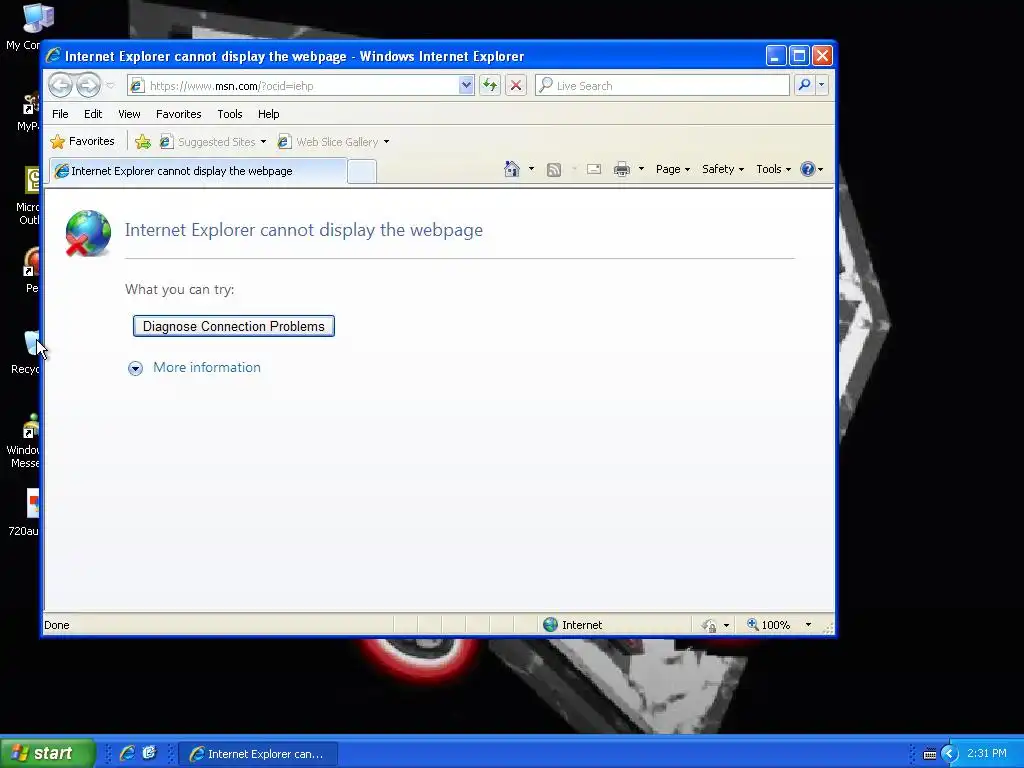1024x768 pixels.
Task: Add page to Favorites bar icon
Action: (142, 142)
